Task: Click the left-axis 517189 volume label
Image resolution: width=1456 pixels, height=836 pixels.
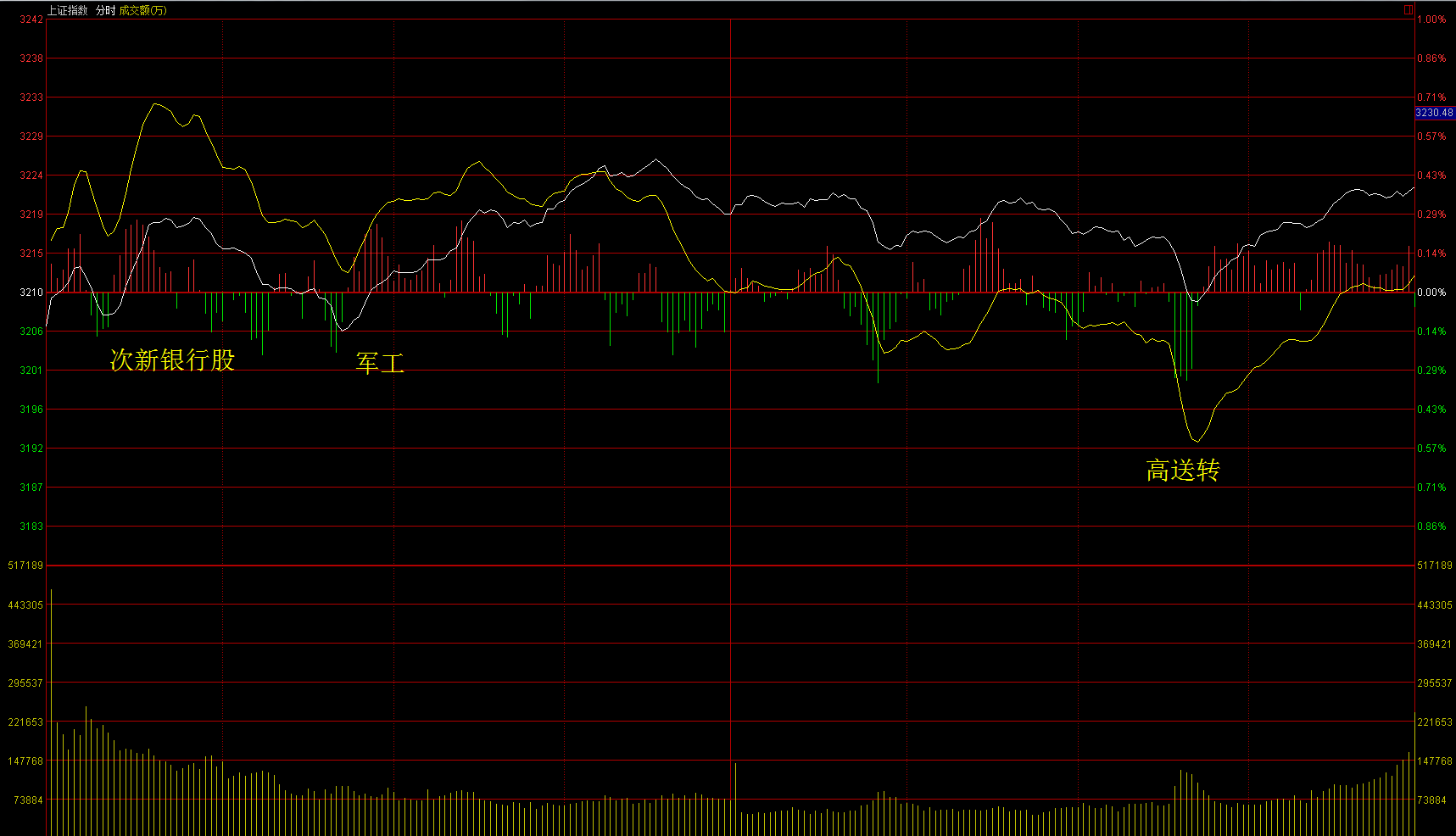Action: tap(25, 566)
